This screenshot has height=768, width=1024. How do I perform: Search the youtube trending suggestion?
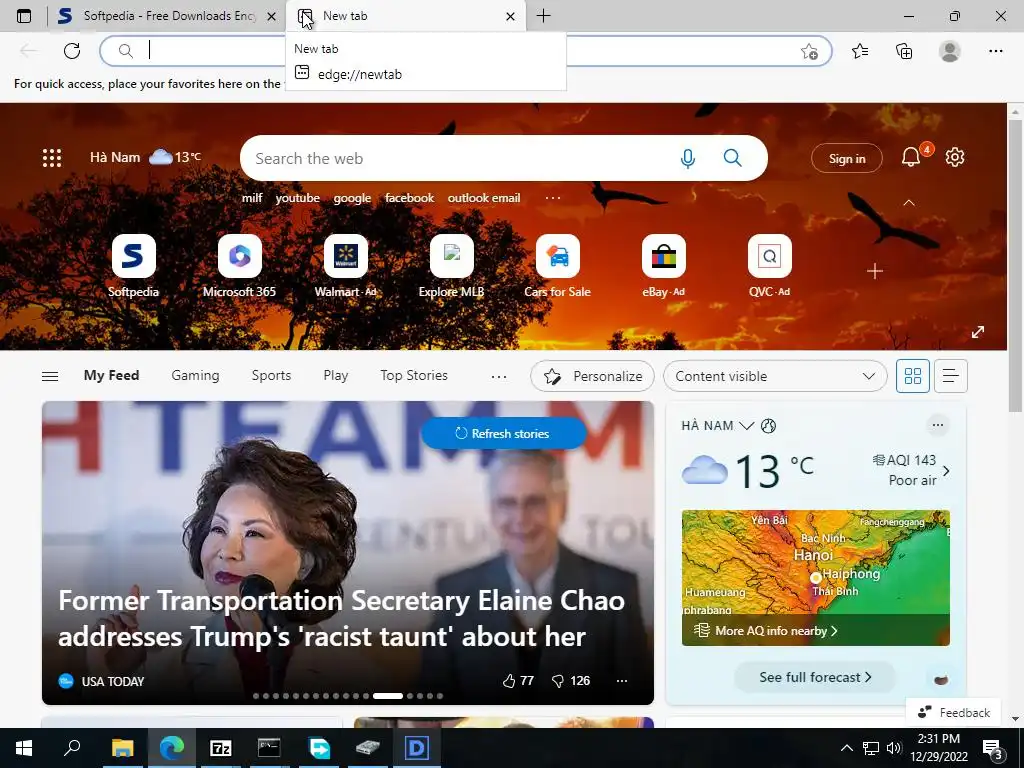(x=298, y=198)
